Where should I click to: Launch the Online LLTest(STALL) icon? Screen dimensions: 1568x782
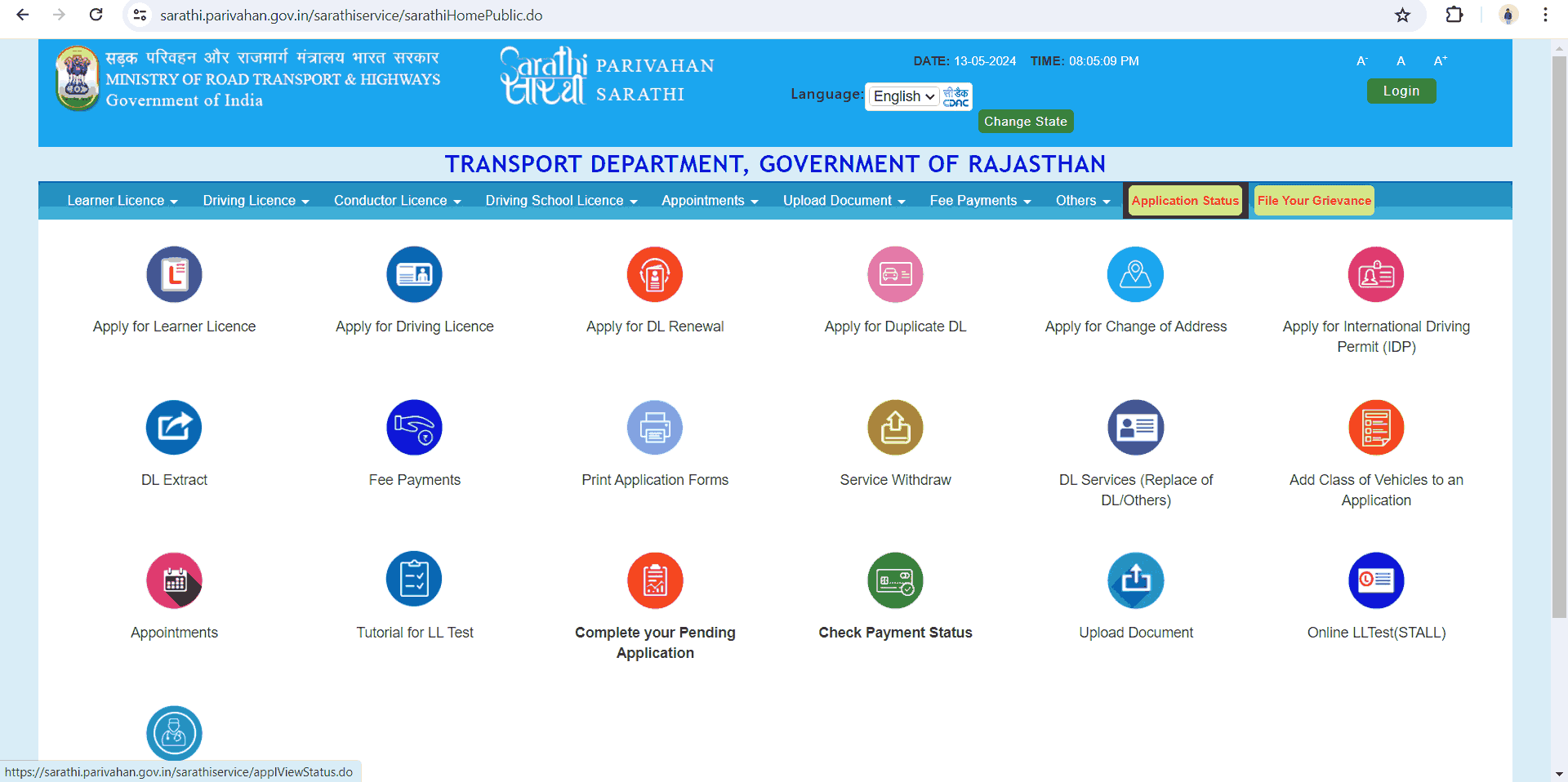click(1376, 580)
